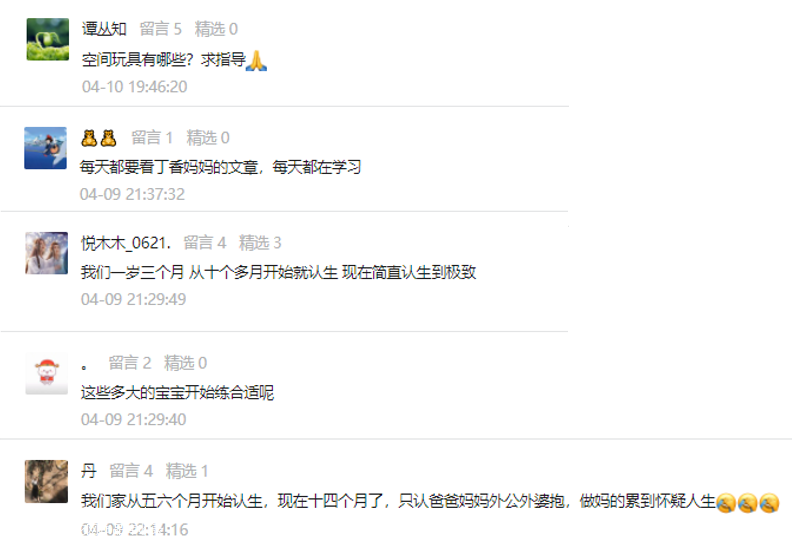Click the username 悦木木_0621.
This screenshot has height=557, width=792.
click(x=126, y=243)
